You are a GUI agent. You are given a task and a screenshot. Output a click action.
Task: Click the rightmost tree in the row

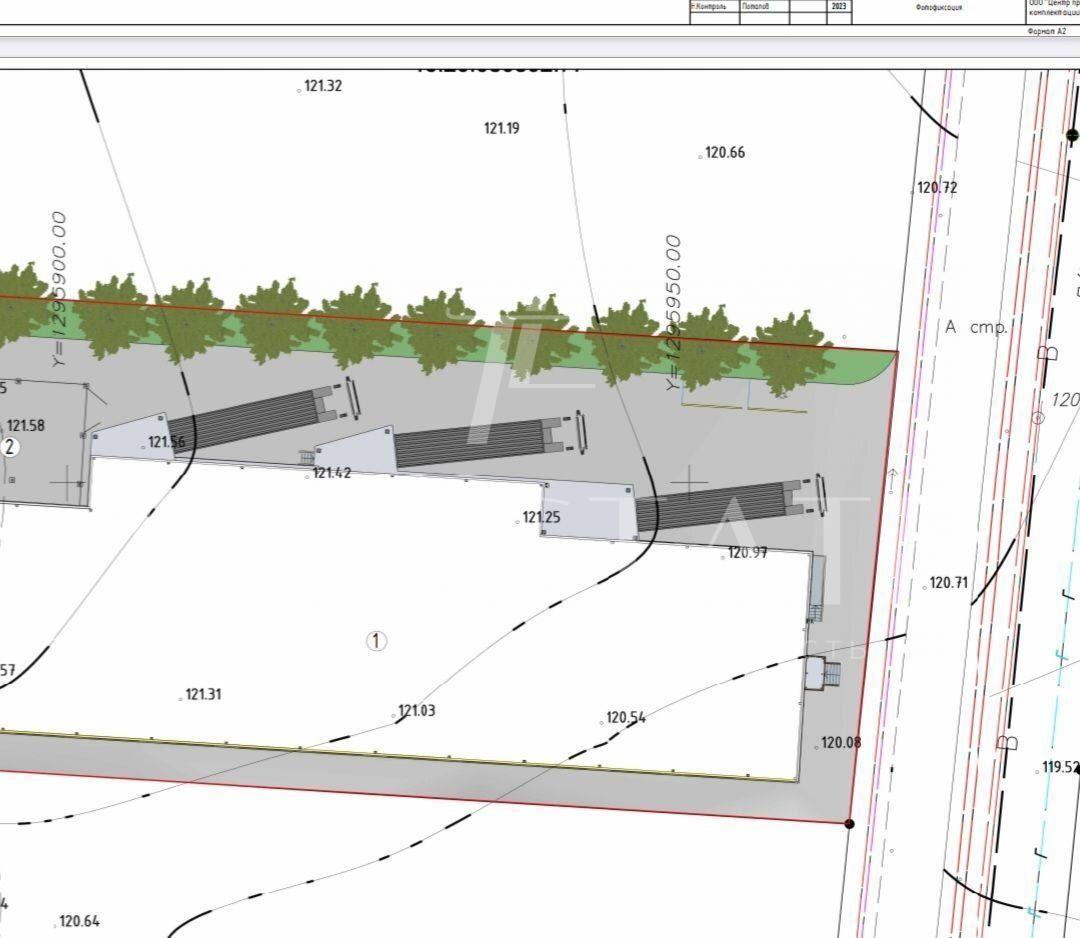(792, 352)
